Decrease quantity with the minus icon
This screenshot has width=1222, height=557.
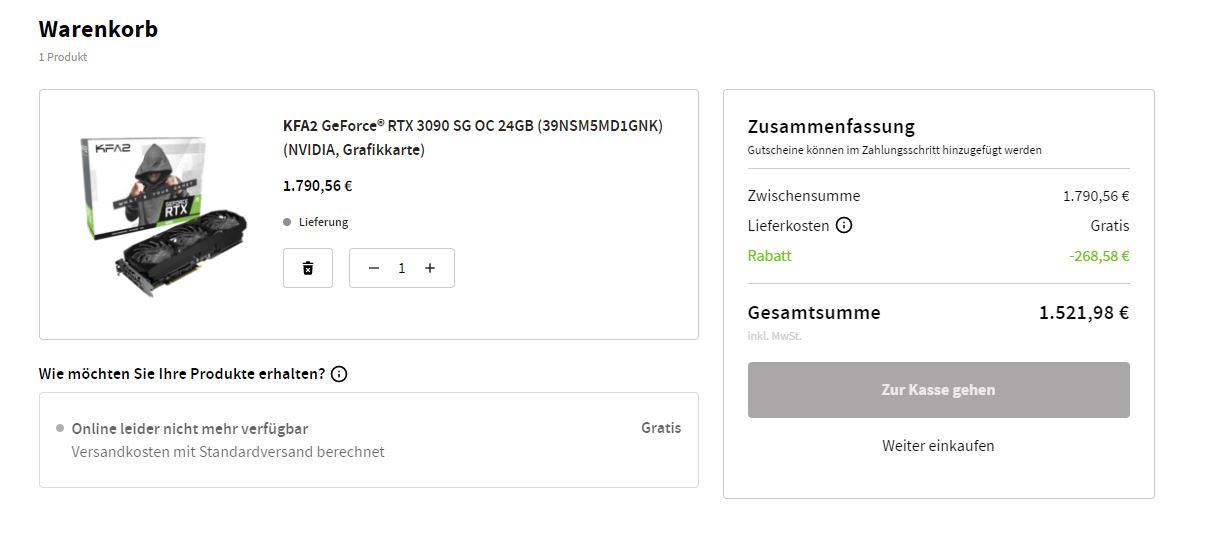click(374, 268)
